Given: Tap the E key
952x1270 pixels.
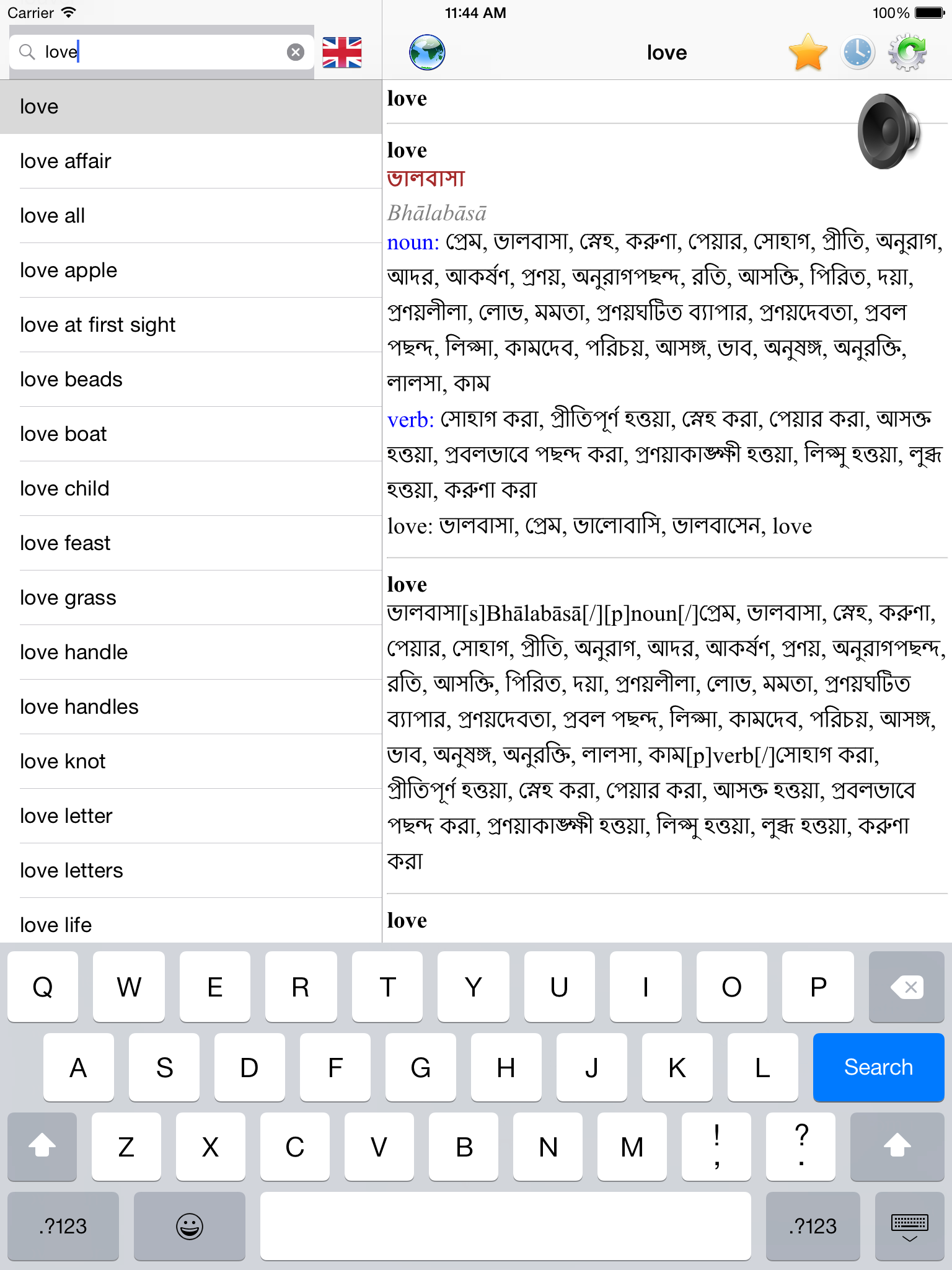Looking at the screenshot, I should click(215, 987).
